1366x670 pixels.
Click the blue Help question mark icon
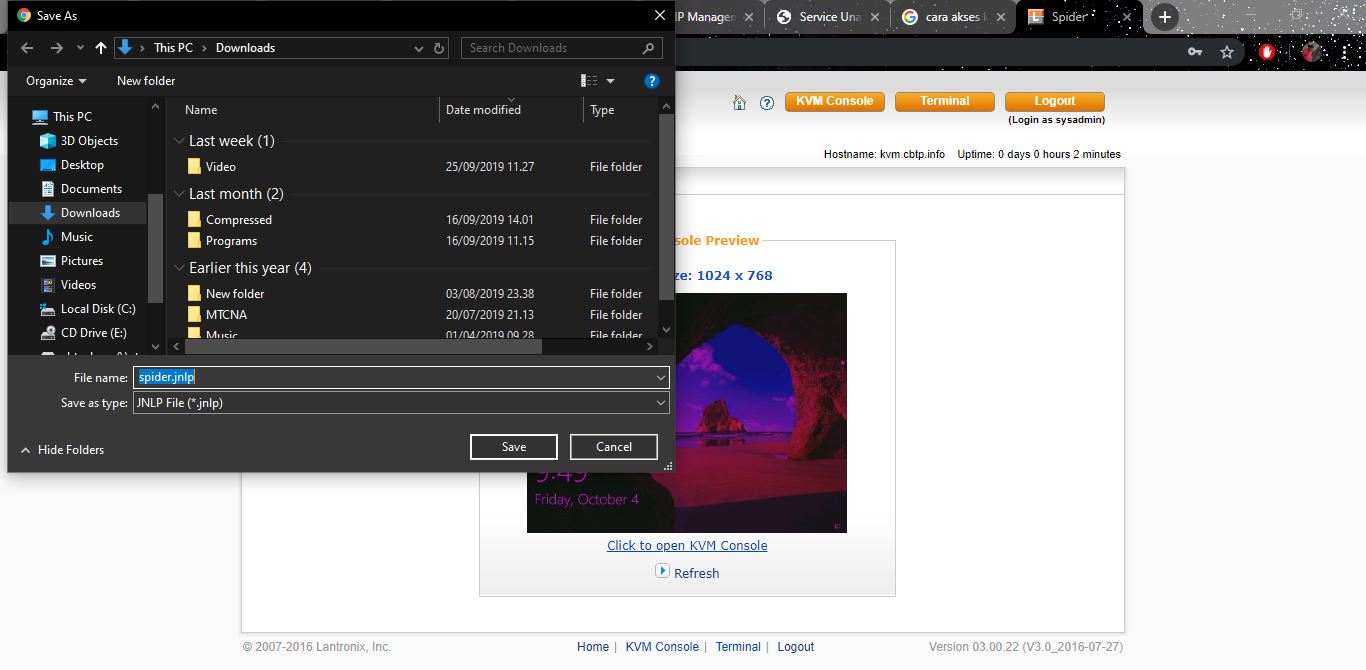pyautogui.click(x=651, y=81)
